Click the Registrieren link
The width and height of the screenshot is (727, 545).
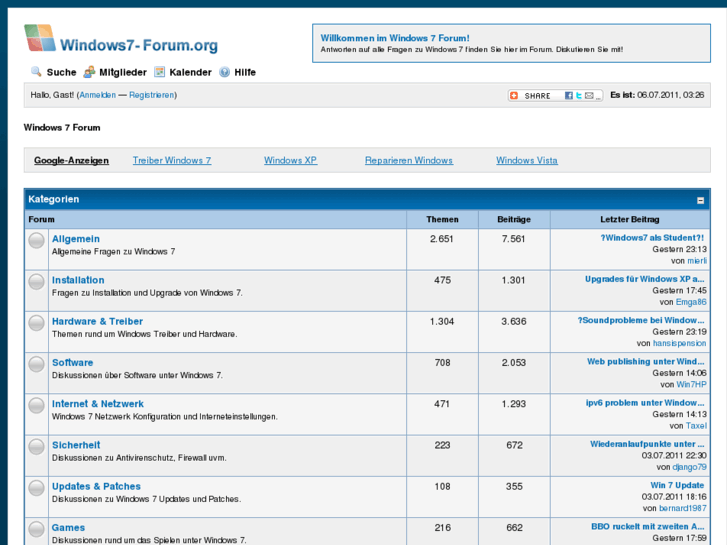(152, 95)
